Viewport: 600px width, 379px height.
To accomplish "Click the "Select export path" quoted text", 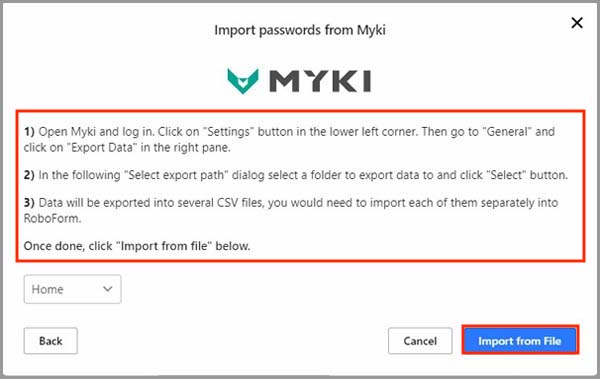I will (x=176, y=175).
